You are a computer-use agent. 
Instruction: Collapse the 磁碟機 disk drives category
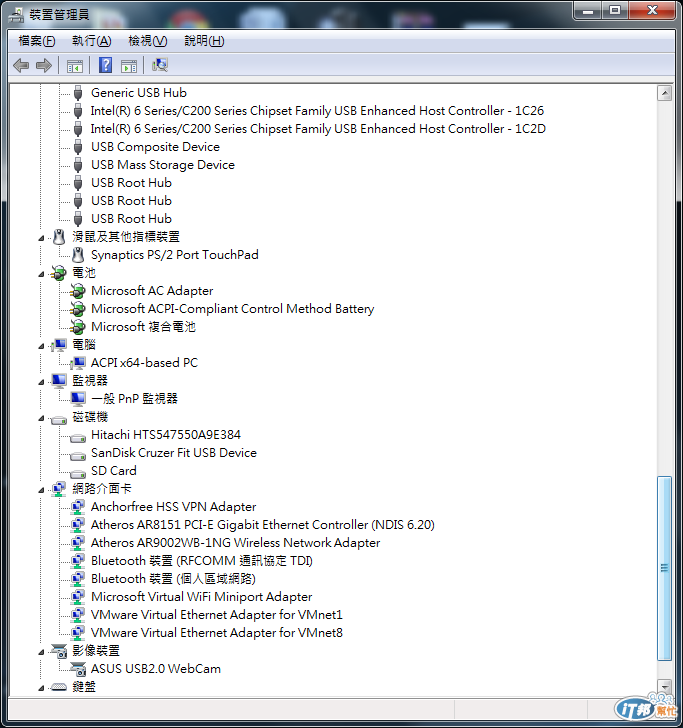(x=41, y=418)
